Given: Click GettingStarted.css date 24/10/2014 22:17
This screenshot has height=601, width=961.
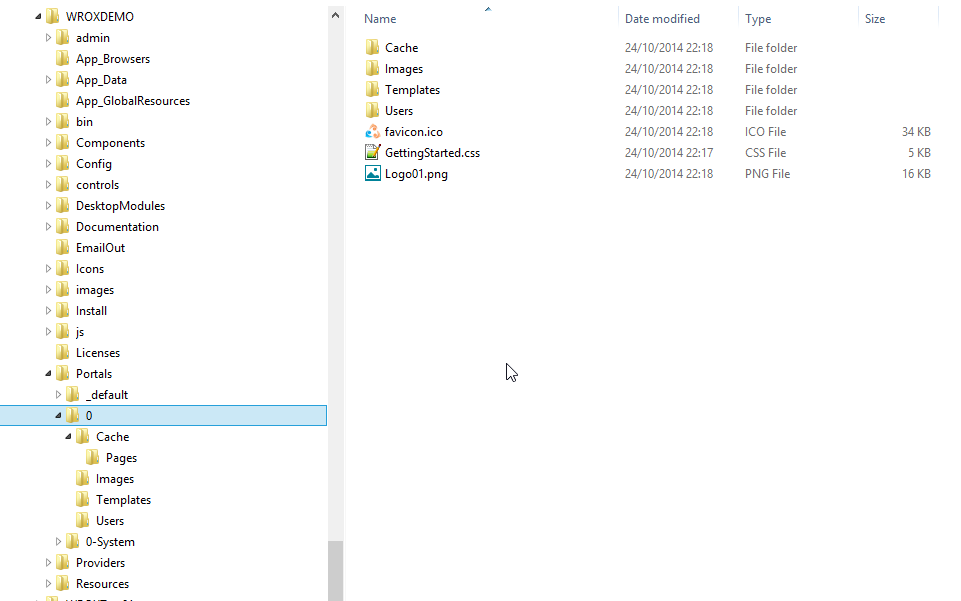Looking at the screenshot, I should [x=669, y=153].
